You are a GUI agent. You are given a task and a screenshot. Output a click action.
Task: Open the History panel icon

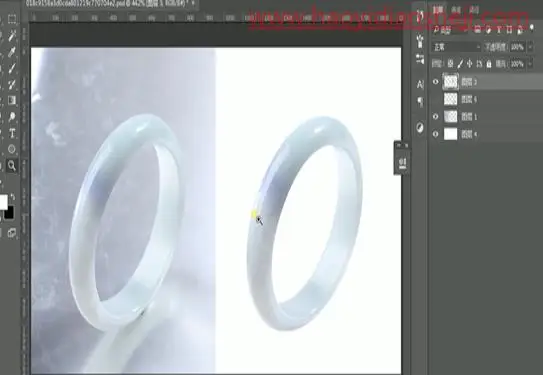420,16
